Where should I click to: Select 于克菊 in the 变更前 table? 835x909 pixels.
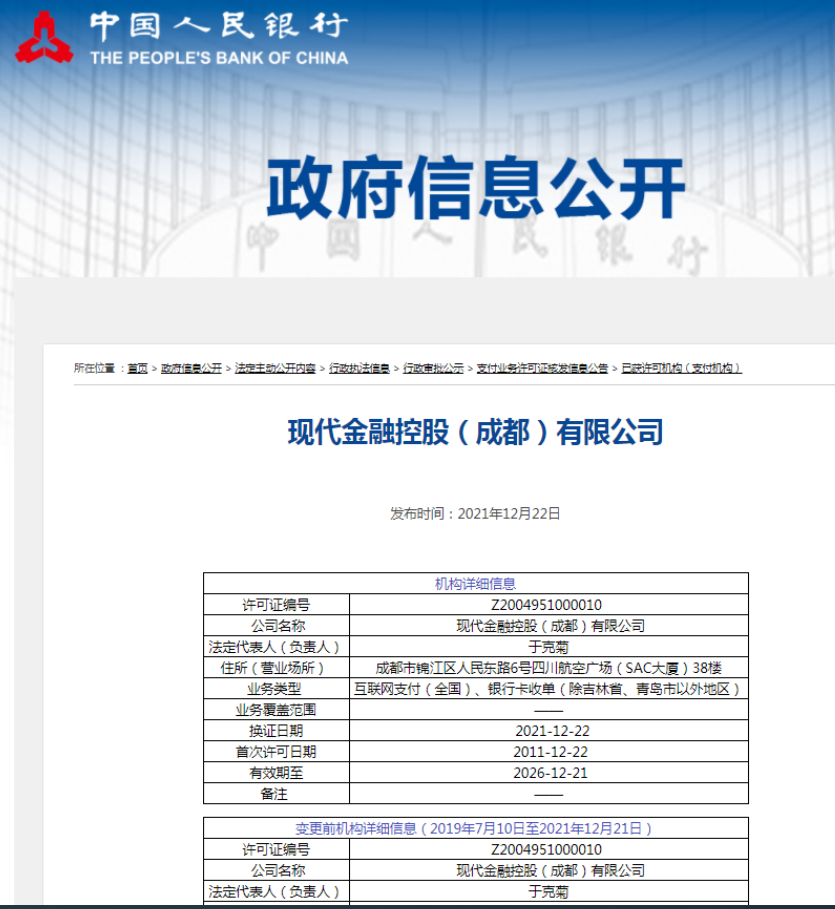[549, 891]
